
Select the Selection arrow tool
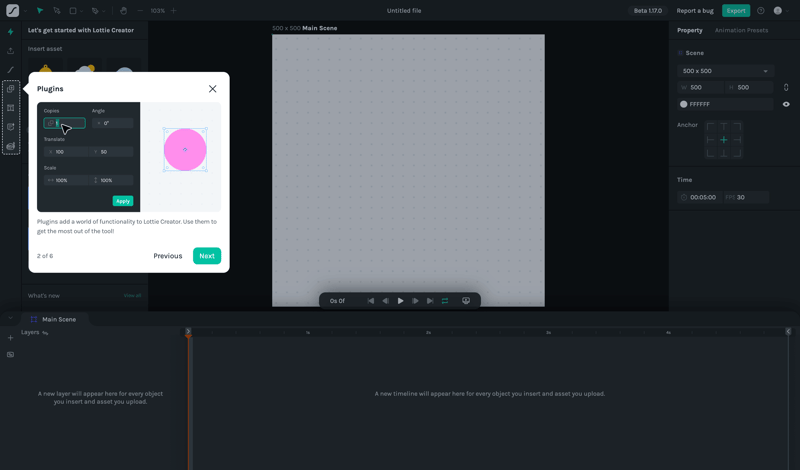40,10
